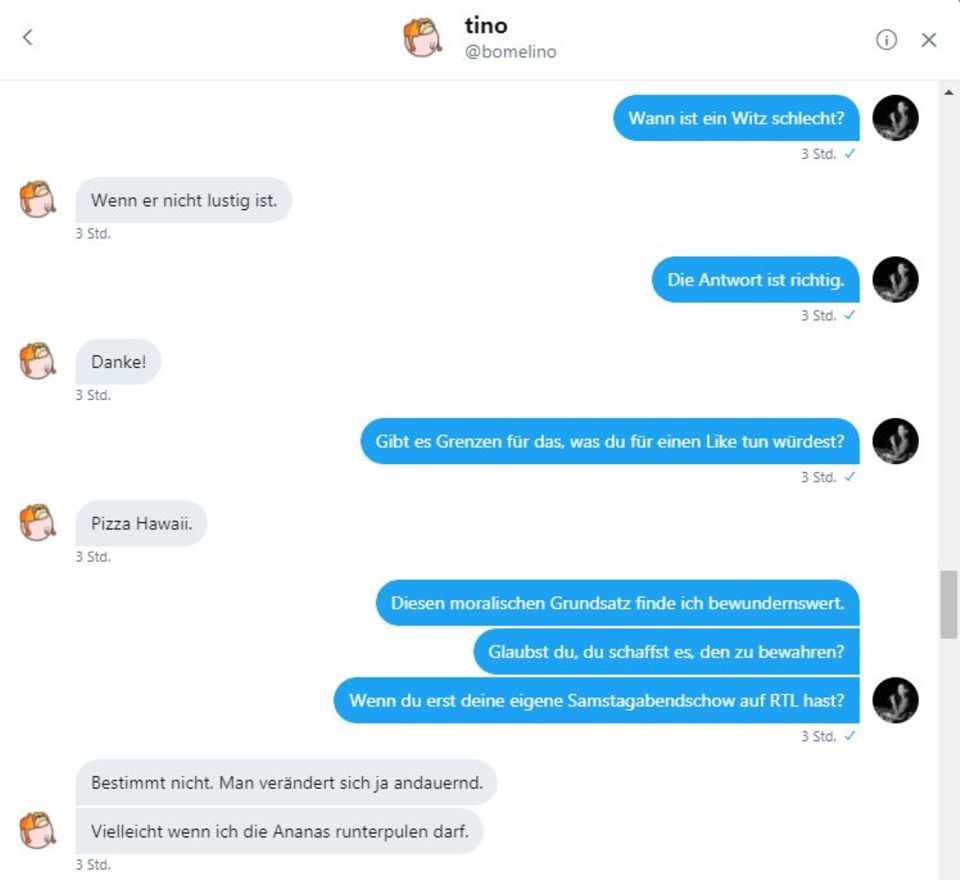Close the direct message window
Image resolution: width=960 pixels, height=880 pixels.
click(x=929, y=39)
